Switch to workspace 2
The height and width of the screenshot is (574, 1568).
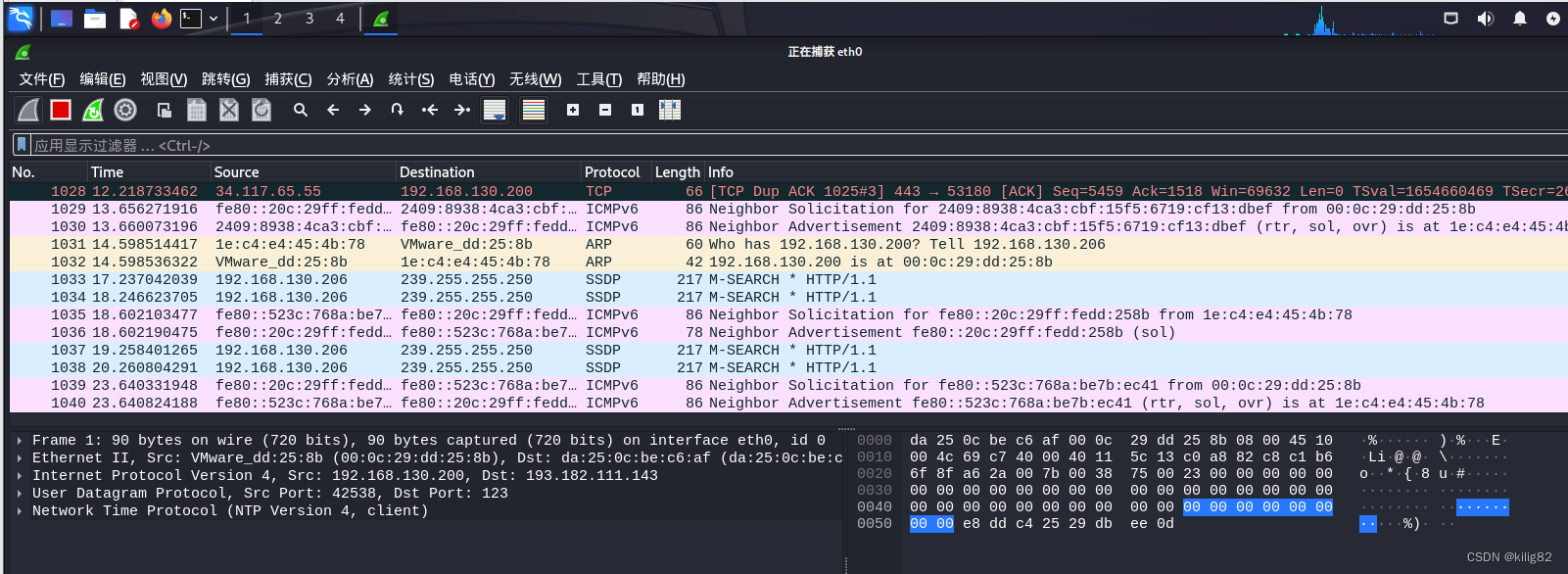278,19
